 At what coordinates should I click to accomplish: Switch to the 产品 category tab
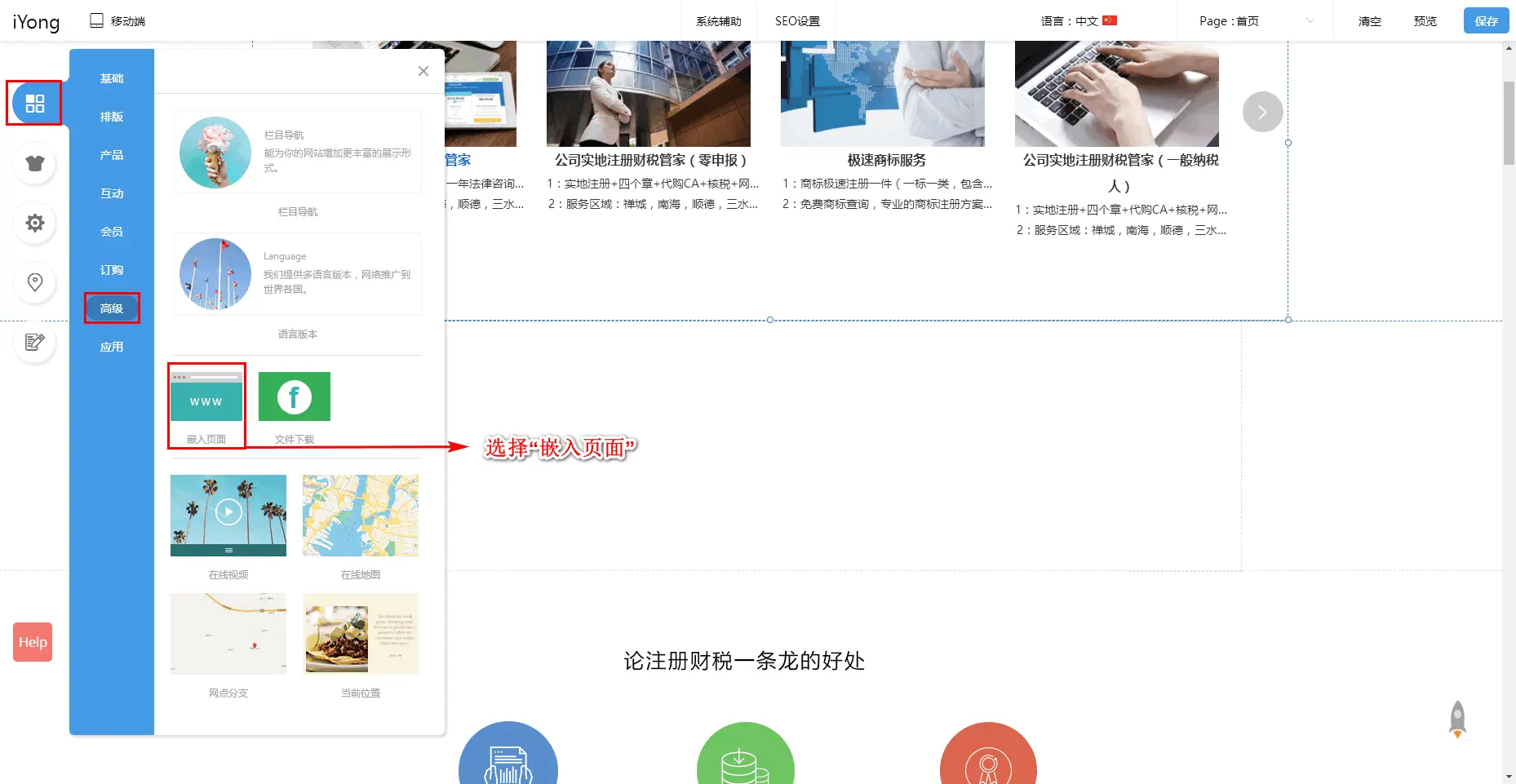112,155
